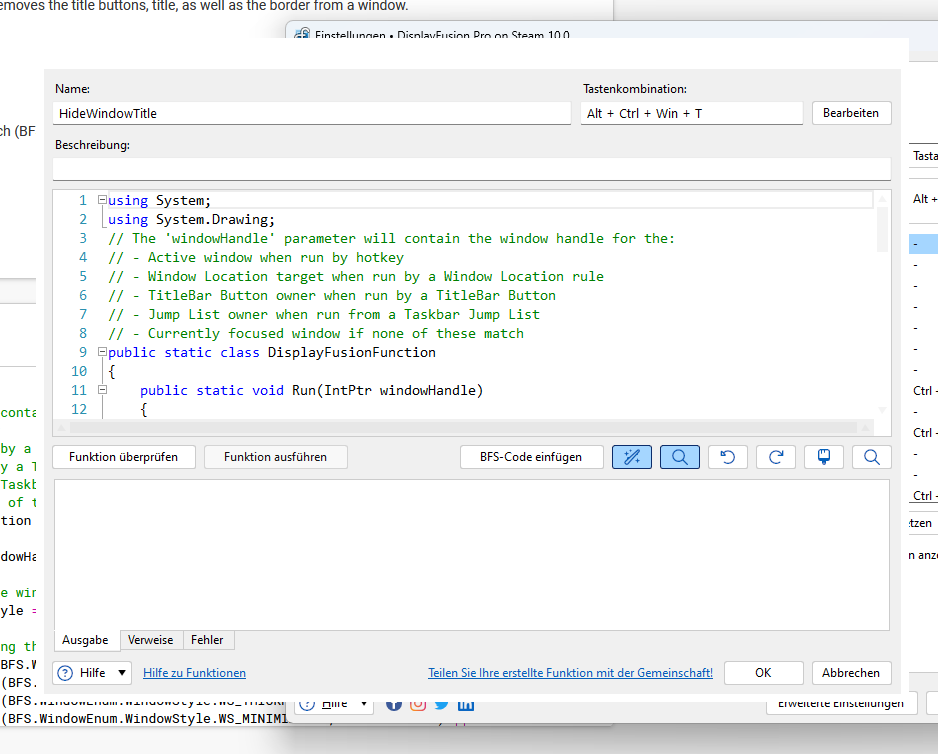This screenshot has height=754, width=938.
Task: Switch to the Ausgabe tab
Action: tap(85, 640)
